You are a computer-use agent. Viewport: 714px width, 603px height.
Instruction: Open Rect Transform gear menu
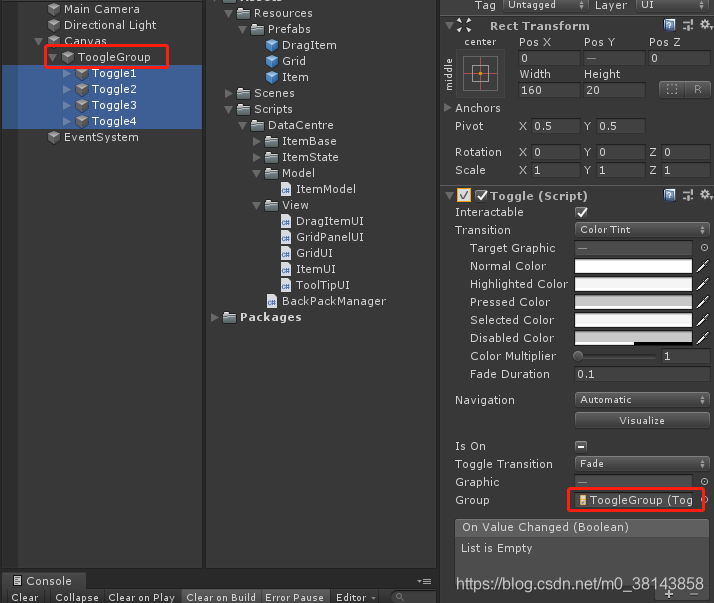[x=706, y=24]
